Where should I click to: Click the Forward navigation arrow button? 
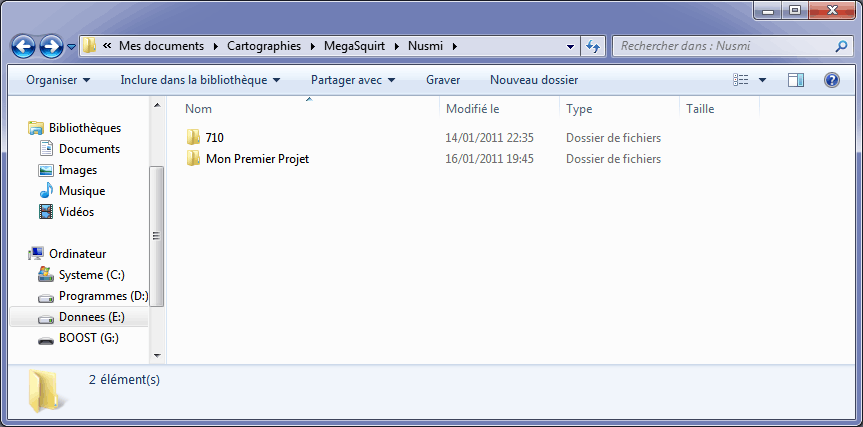pyautogui.click(x=51, y=46)
